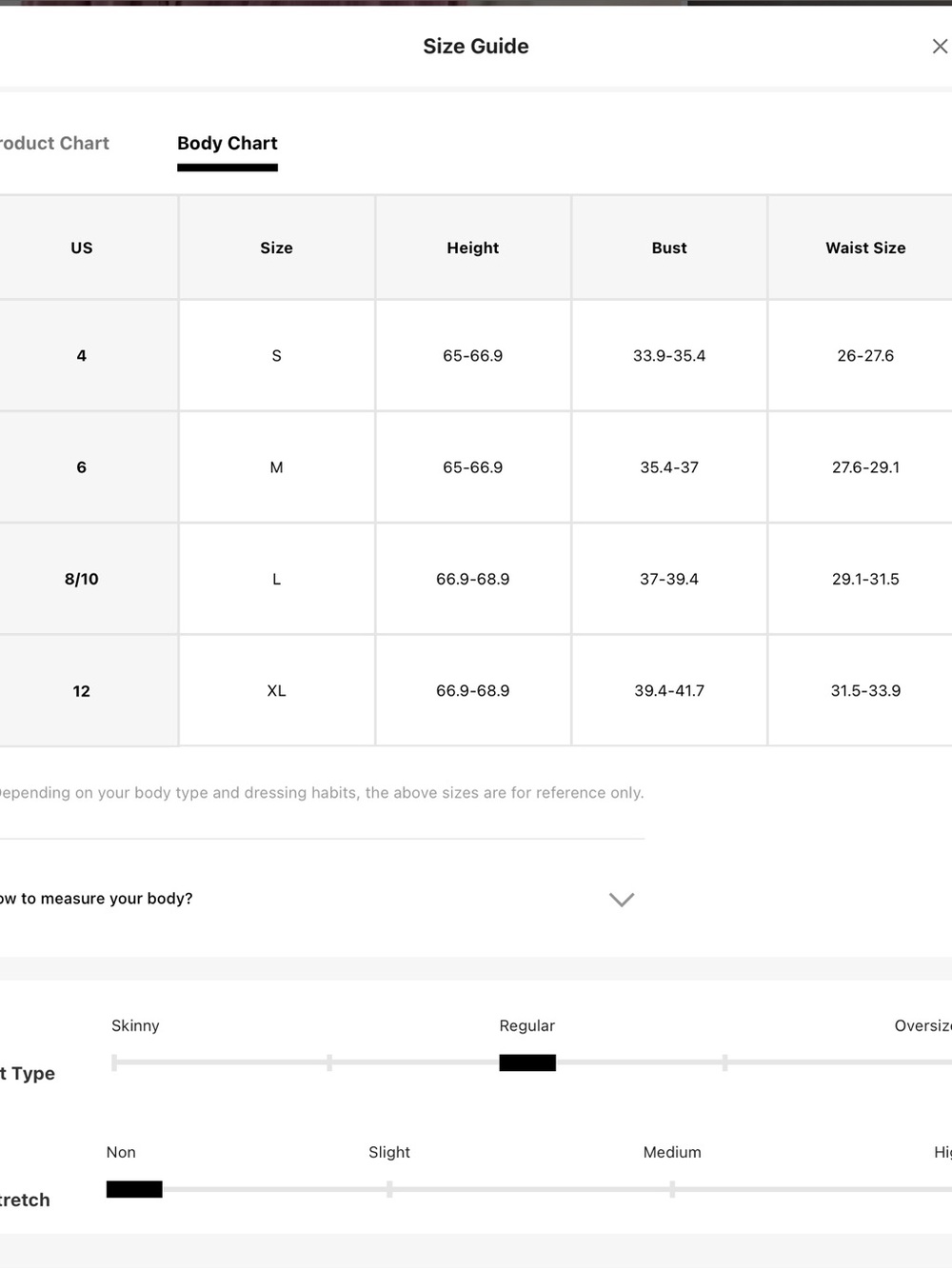Click the Non stretch slider marker
This screenshot has height=1269, width=952.
[134, 1189]
